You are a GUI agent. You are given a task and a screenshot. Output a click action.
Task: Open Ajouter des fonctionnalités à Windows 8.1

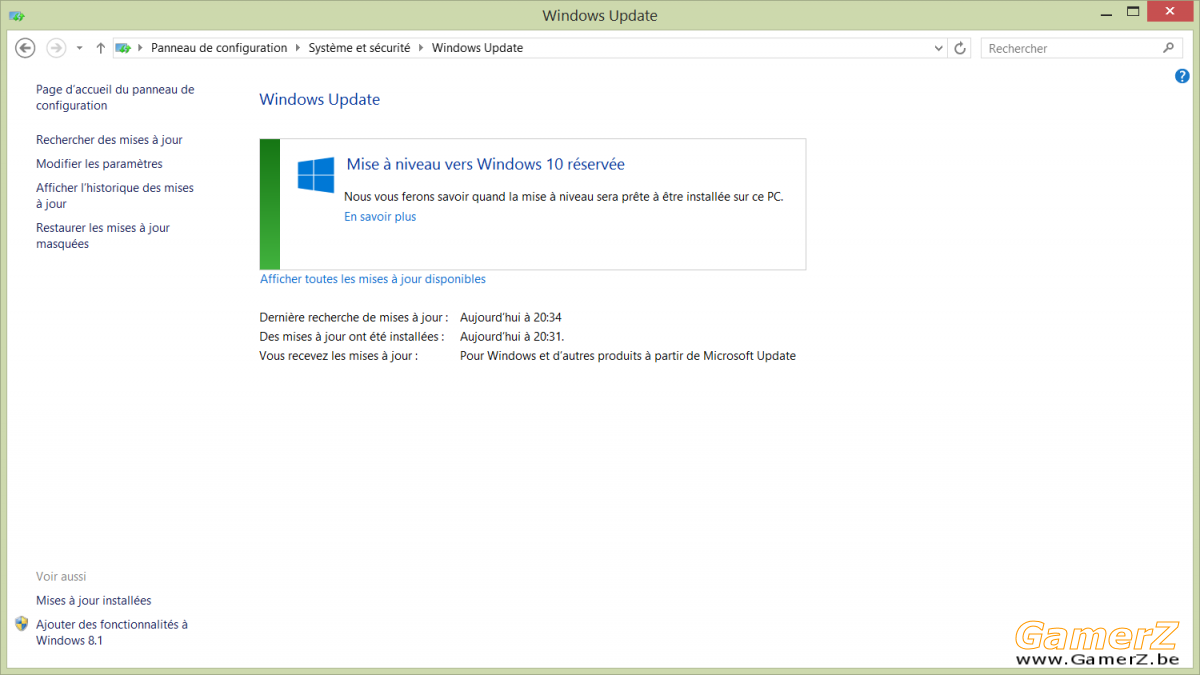[112, 632]
